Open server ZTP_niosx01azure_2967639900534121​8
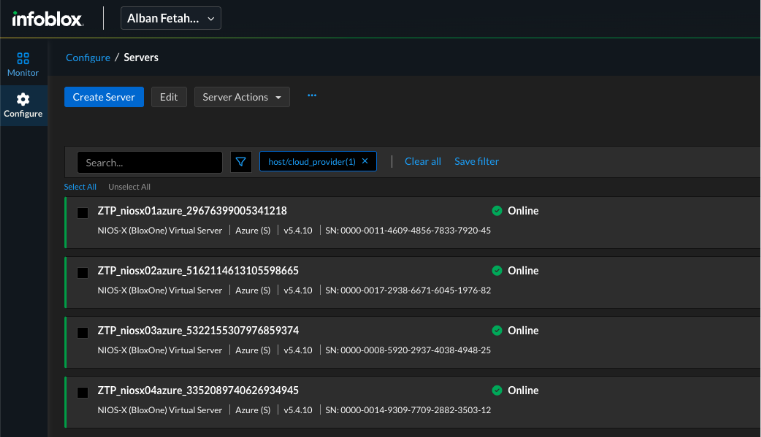The image size is (761, 437). tap(192, 211)
